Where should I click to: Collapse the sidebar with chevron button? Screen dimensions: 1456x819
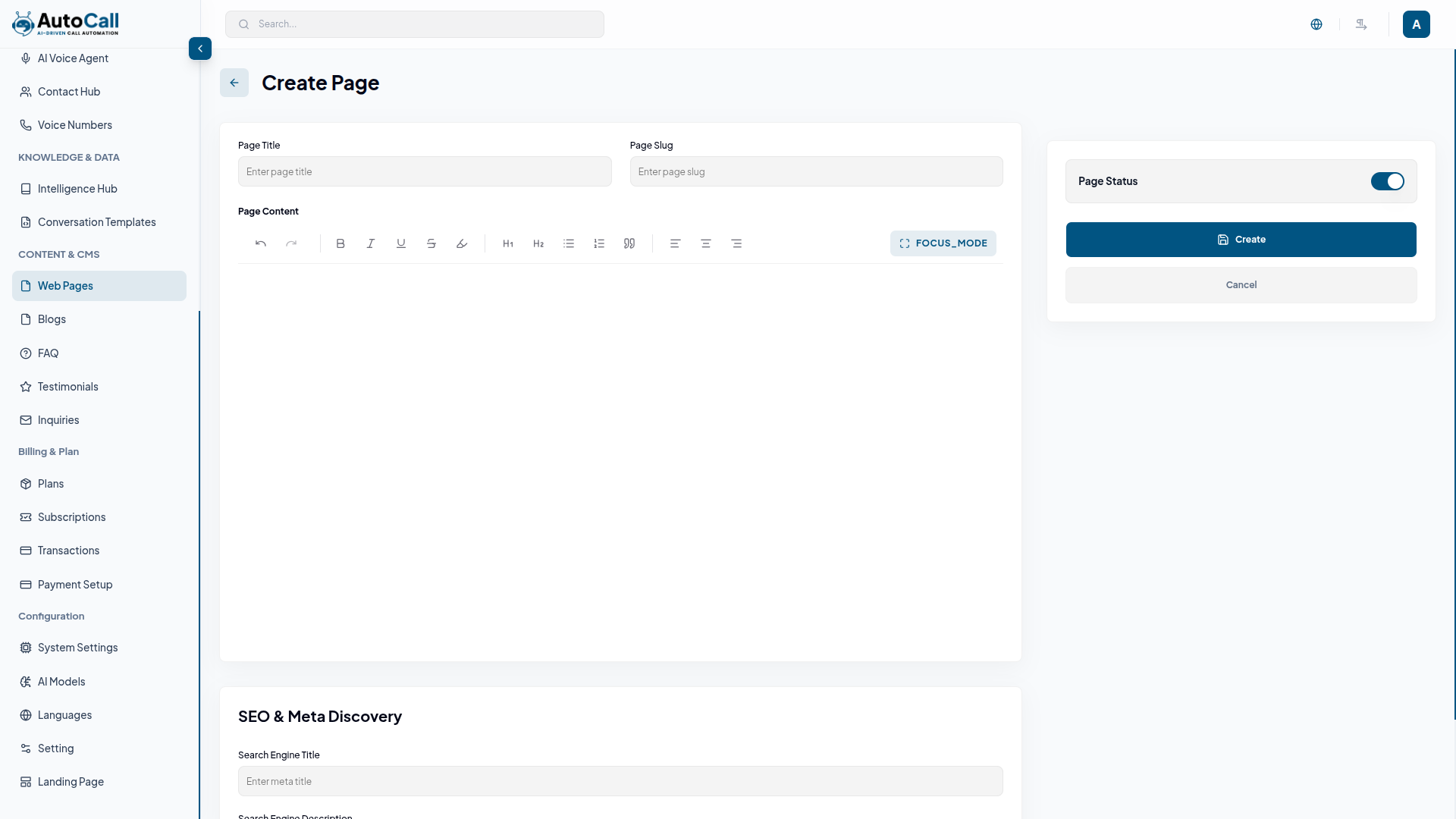(x=200, y=49)
